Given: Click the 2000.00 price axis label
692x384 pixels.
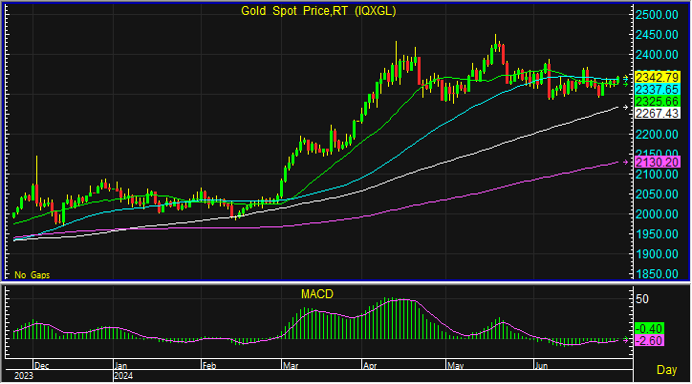Looking at the screenshot, I should click(657, 214).
